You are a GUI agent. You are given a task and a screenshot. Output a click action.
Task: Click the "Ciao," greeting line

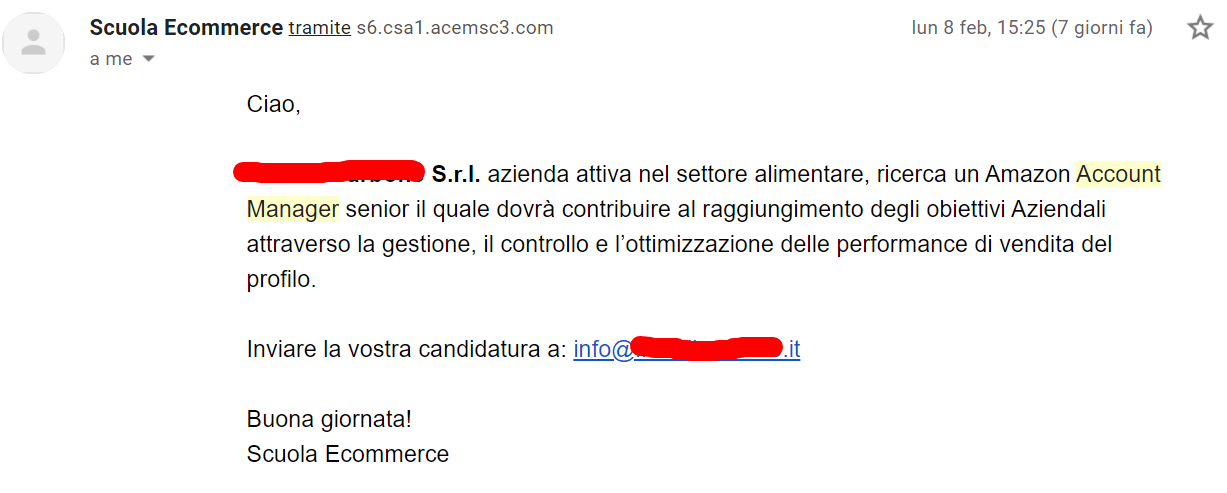coord(274,104)
